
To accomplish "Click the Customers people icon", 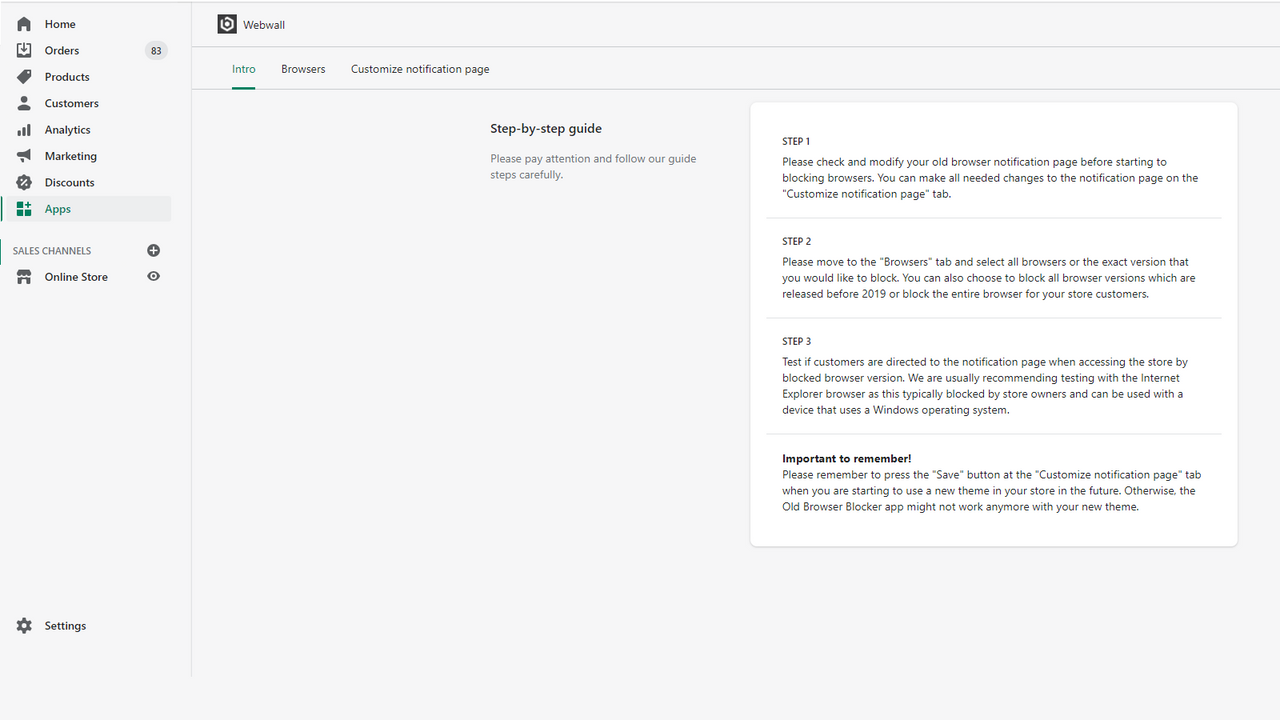I will tap(23, 103).
